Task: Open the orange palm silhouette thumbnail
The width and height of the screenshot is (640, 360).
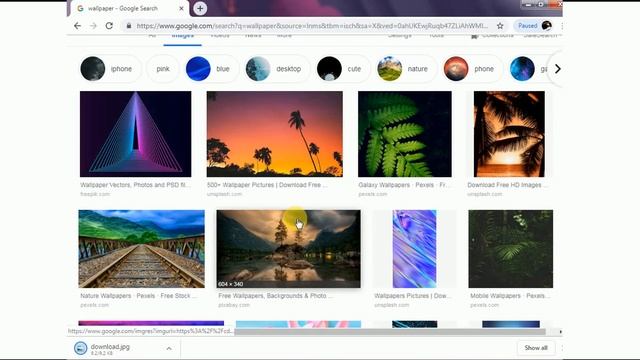Action: 509,134
